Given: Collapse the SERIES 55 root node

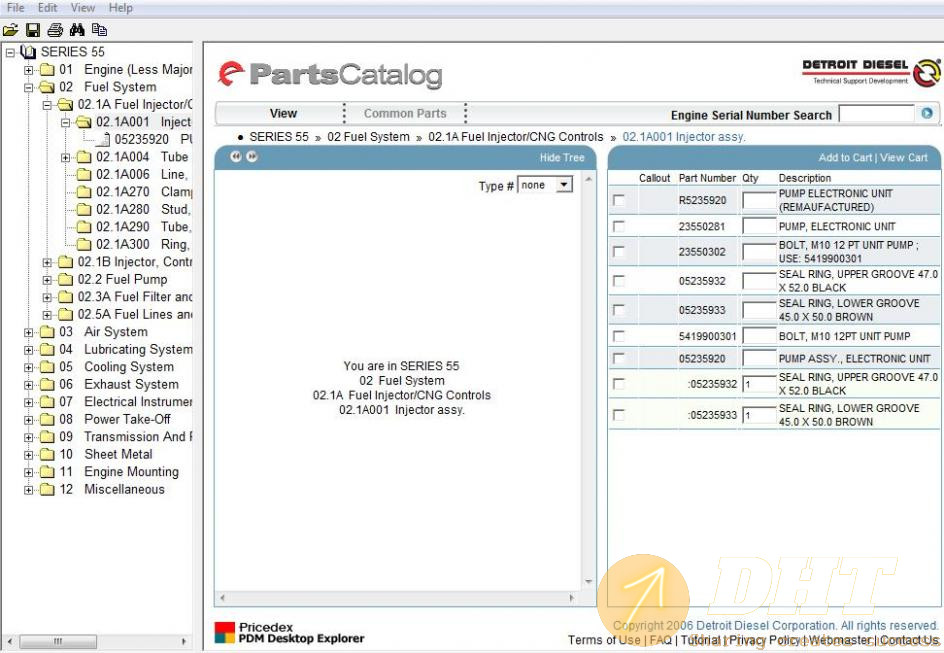Looking at the screenshot, I should pos(10,52).
